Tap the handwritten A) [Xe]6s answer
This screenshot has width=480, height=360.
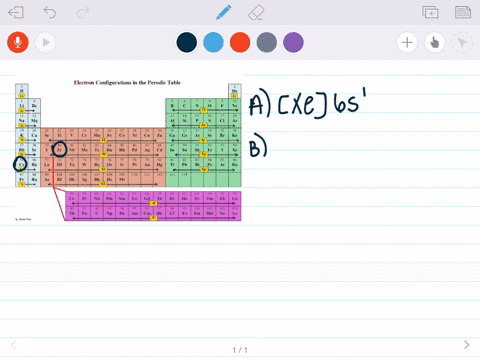click(x=308, y=102)
